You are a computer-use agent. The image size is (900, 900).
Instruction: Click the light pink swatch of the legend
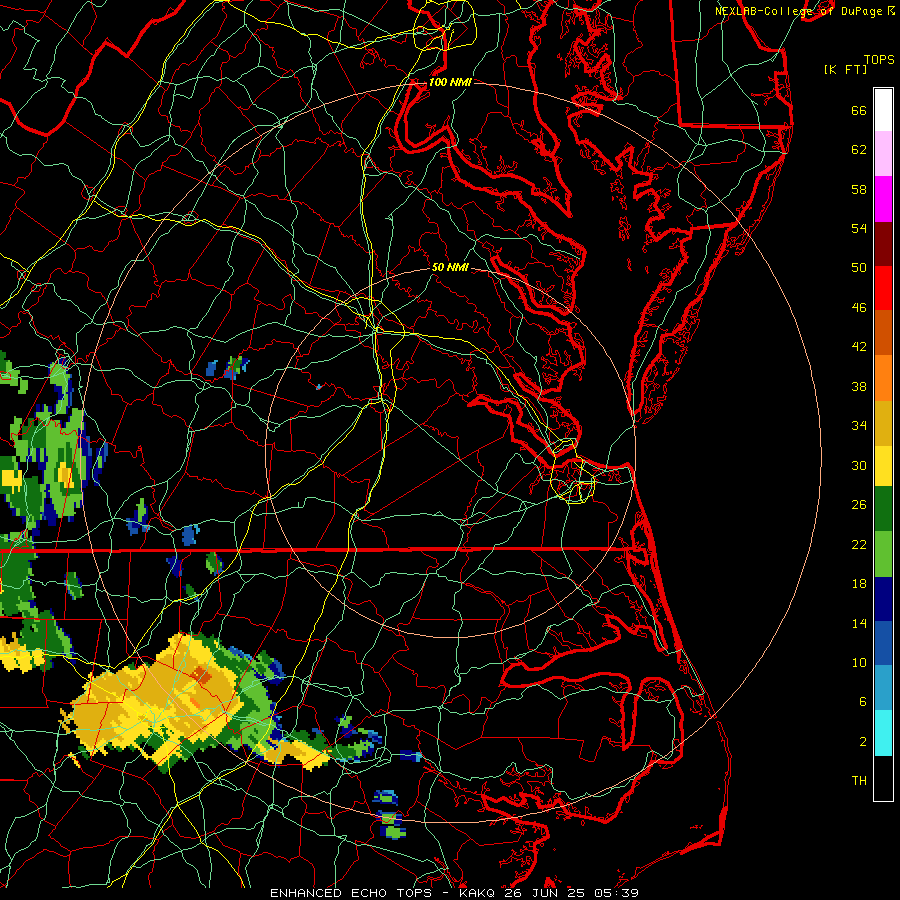[x=883, y=153]
